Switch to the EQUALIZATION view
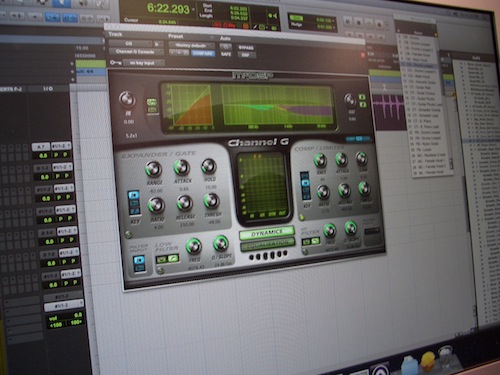 [268, 245]
